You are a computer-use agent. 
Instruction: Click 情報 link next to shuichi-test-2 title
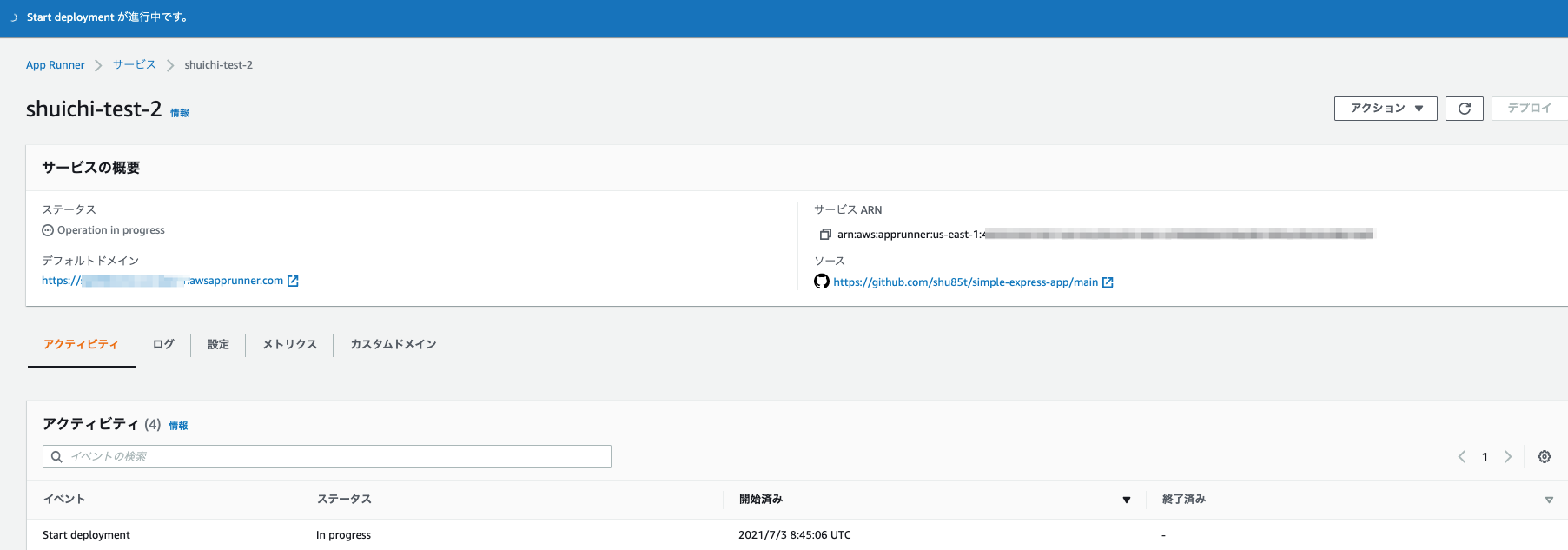(180, 113)
